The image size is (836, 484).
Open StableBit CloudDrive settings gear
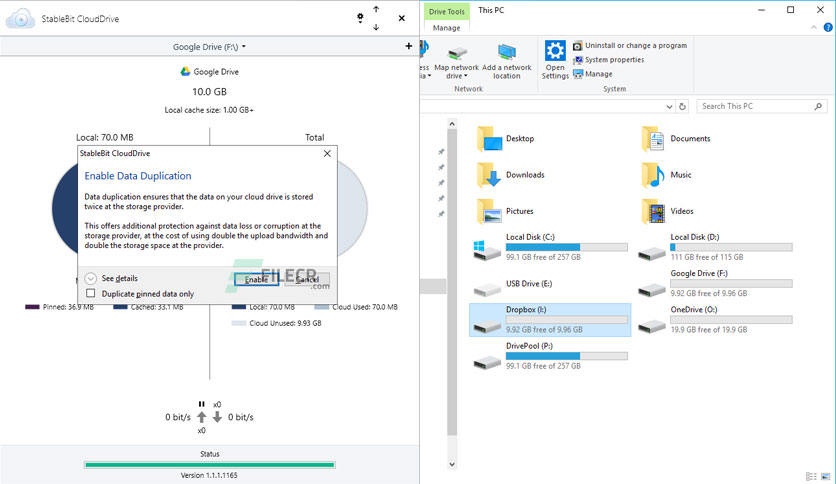tap(360, 18)
